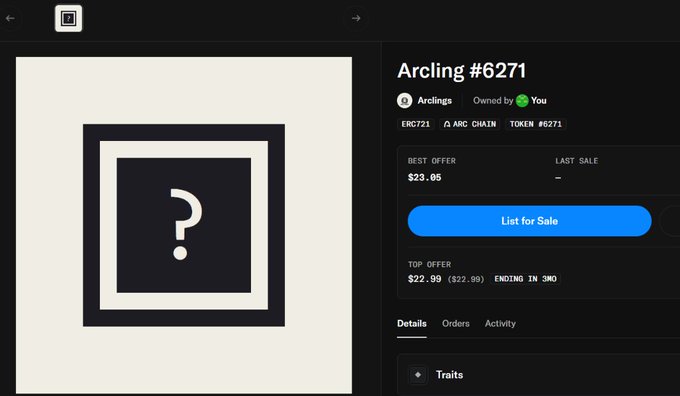Image resolution: width=680 pixels, height=396 pixels.
Task: Expand the Traits section
Action: point(538,375)
